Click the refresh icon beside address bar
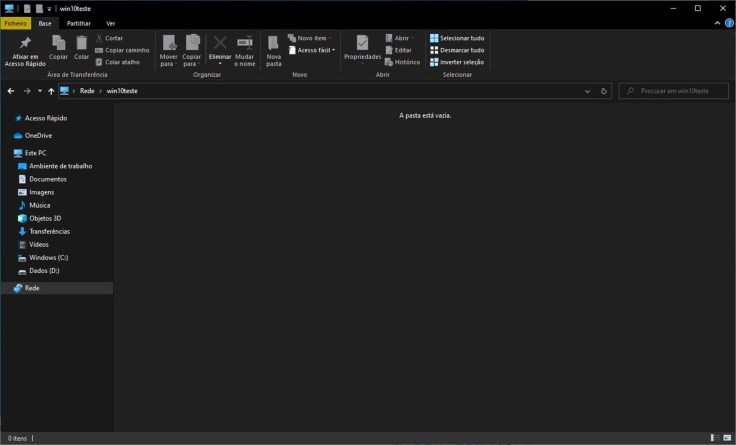Viewport: 736px width, 445px height. tap(604, 91)
